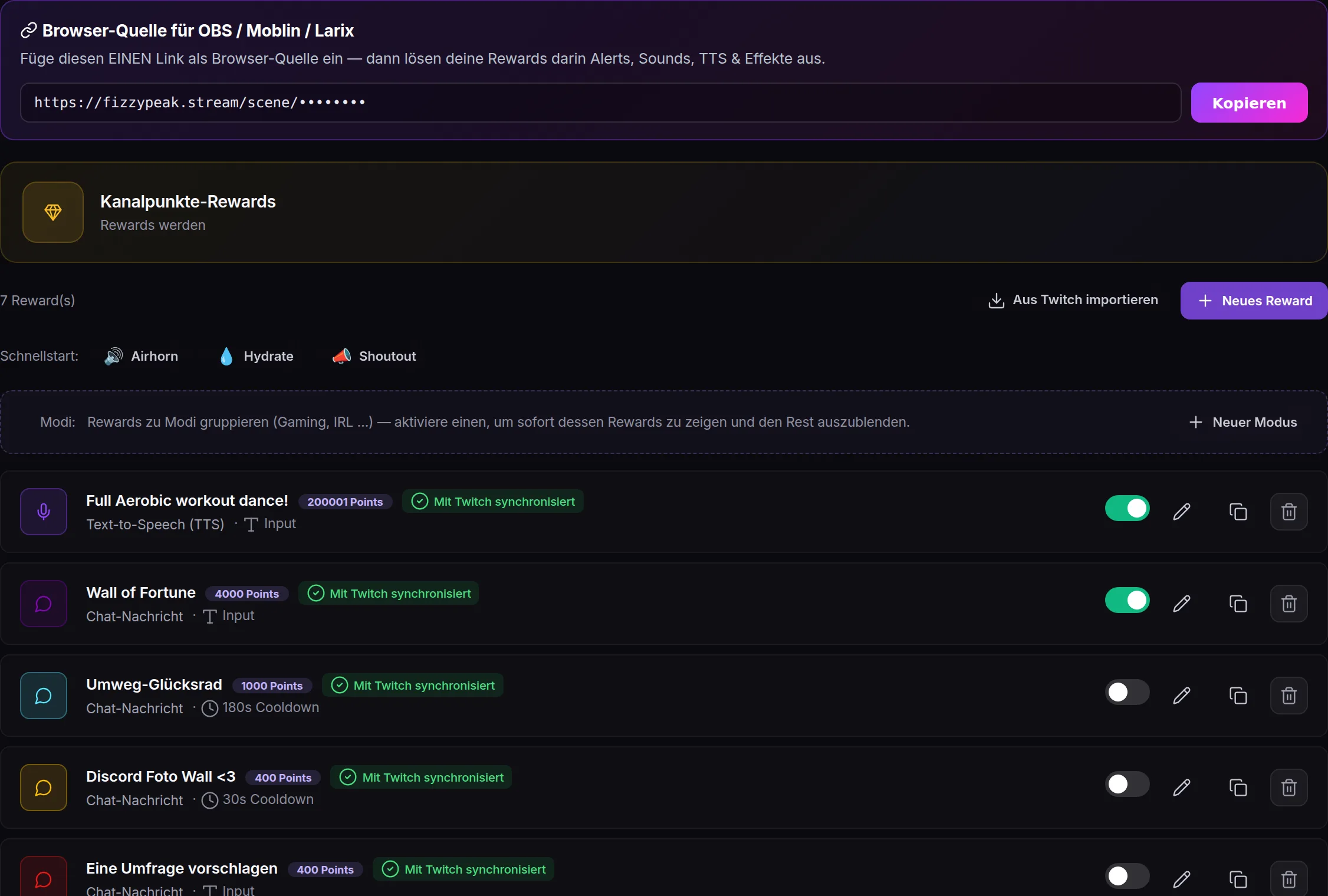Click the 4000 Points badge
Viewport: 1328px width, 896px height.
point(246,594)
